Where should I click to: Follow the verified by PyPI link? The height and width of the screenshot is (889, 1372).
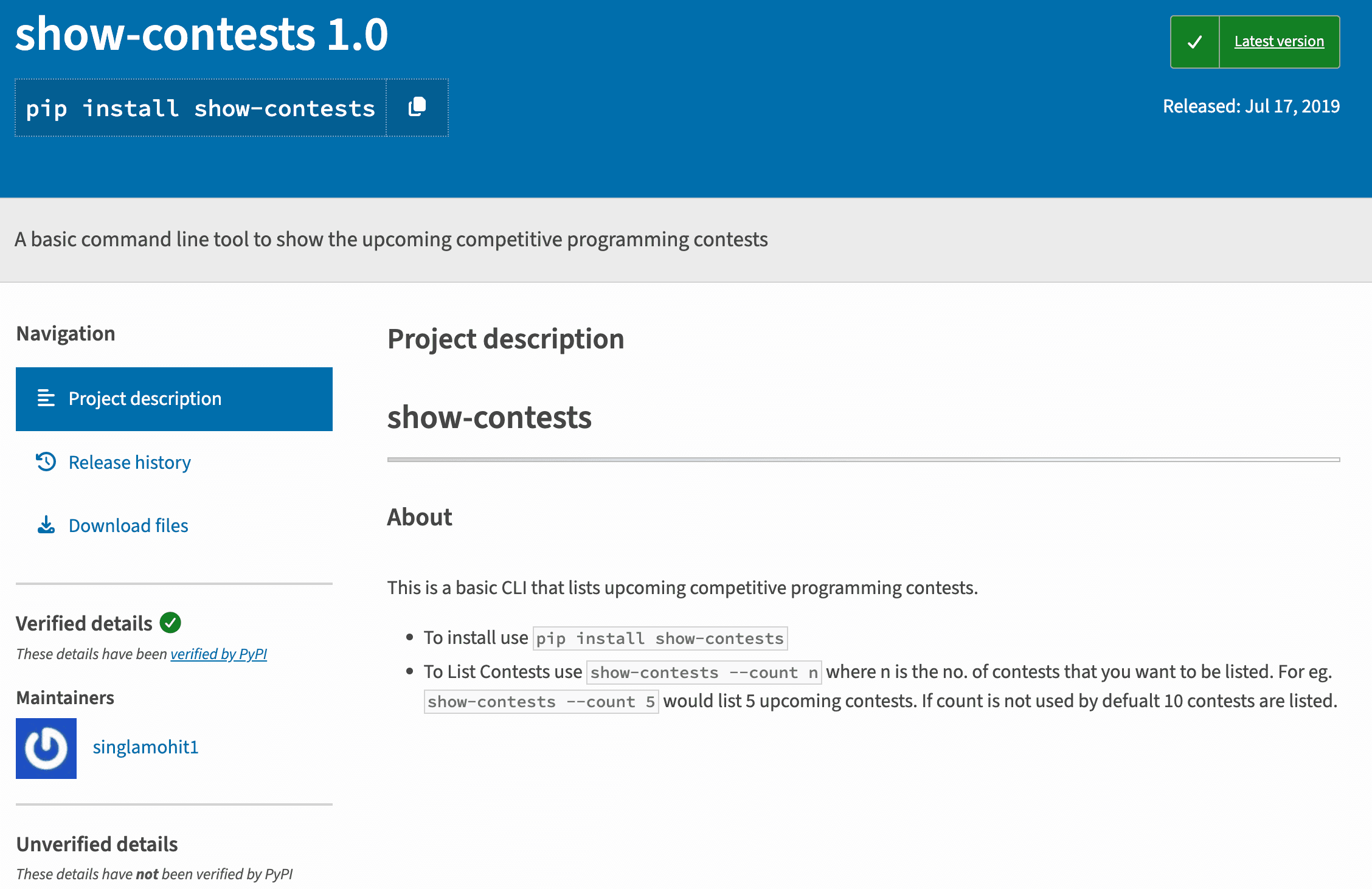[219, 654]
